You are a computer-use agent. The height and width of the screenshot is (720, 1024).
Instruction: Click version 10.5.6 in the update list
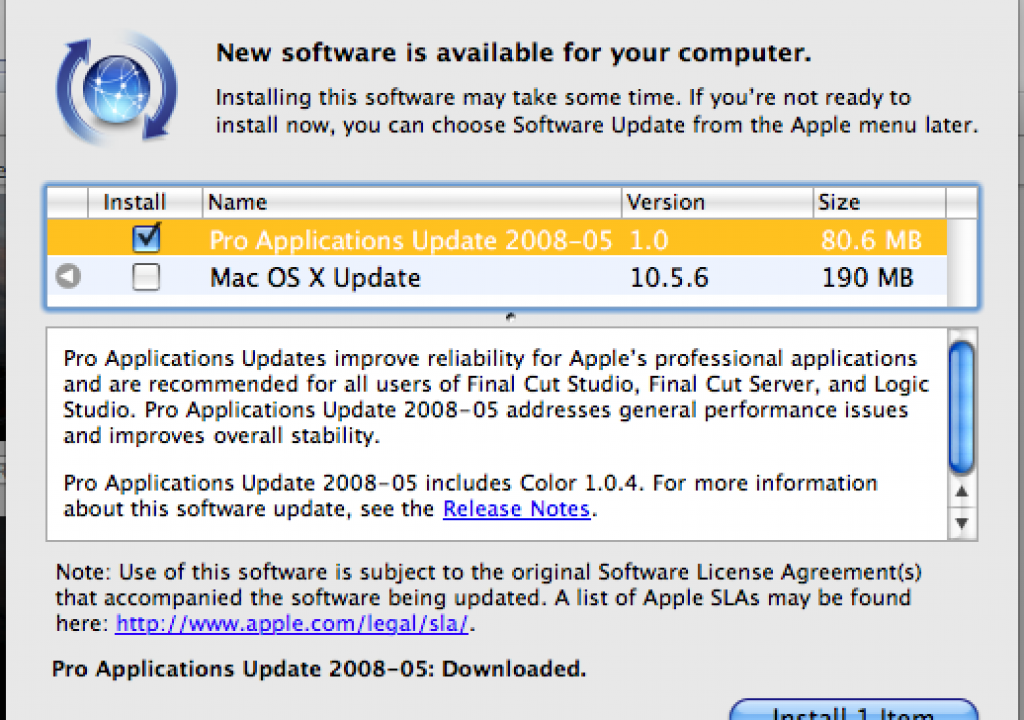click(669, 278)
